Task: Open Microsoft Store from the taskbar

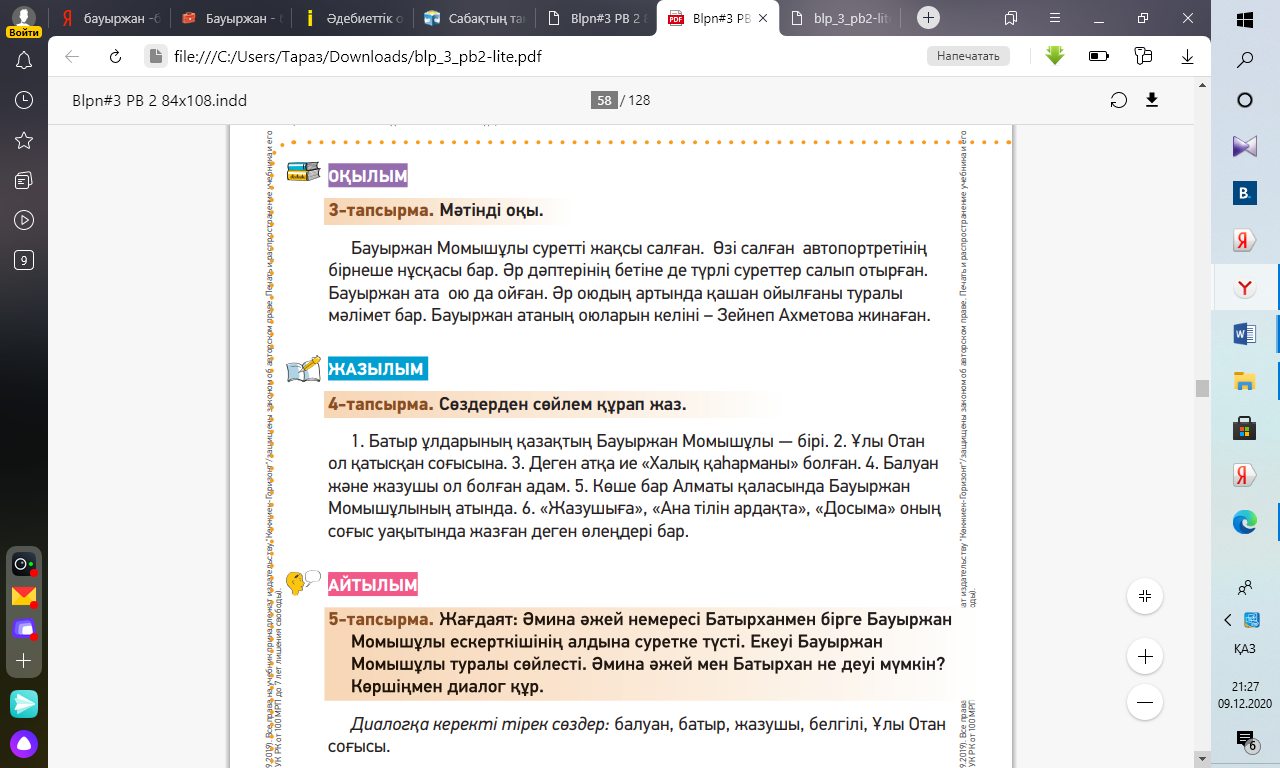Action: click(x=1245, y=428)
